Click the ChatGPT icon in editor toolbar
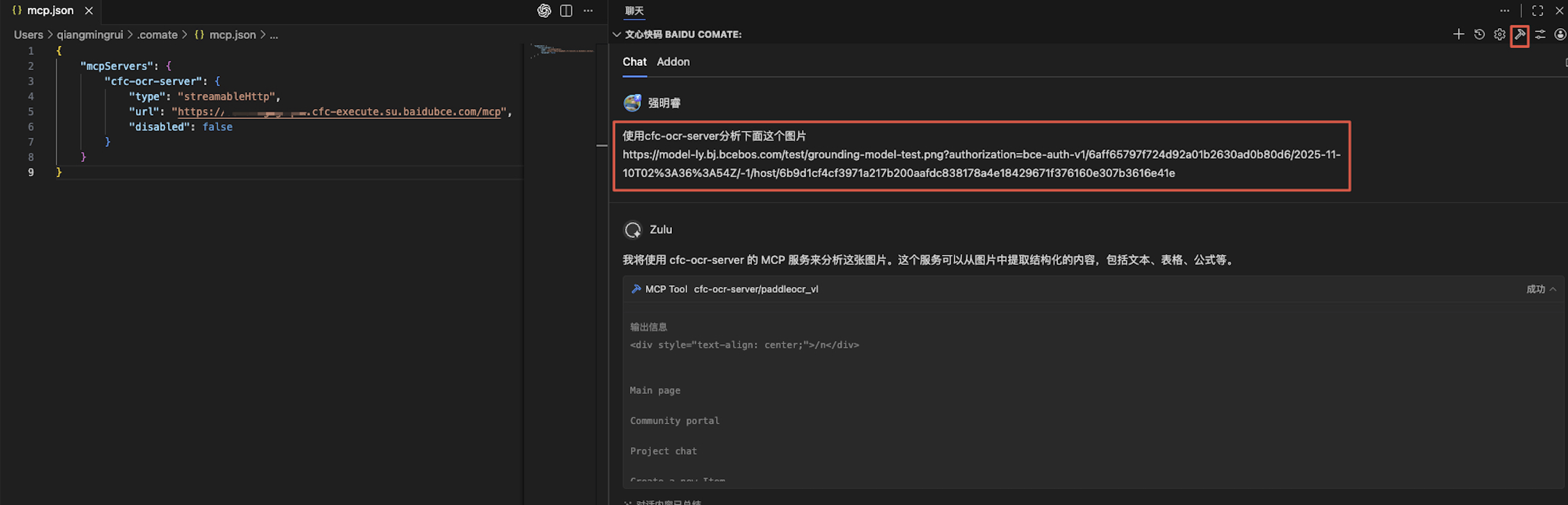 544,11
